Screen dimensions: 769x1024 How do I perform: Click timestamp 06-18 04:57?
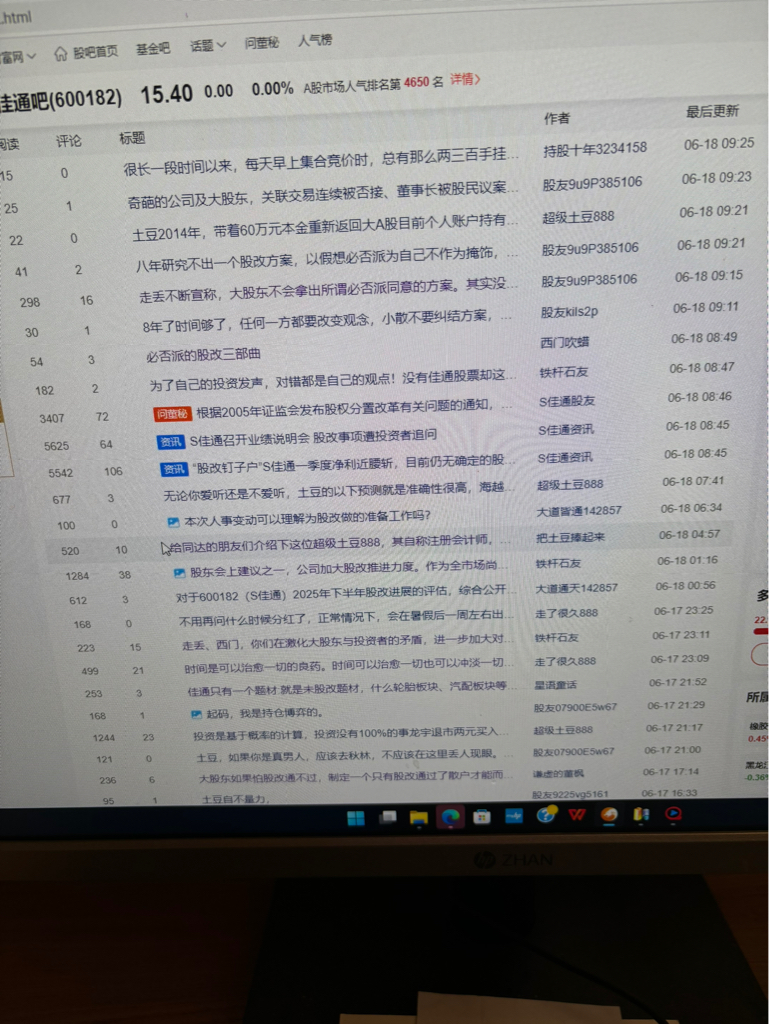tap(689, 535)
